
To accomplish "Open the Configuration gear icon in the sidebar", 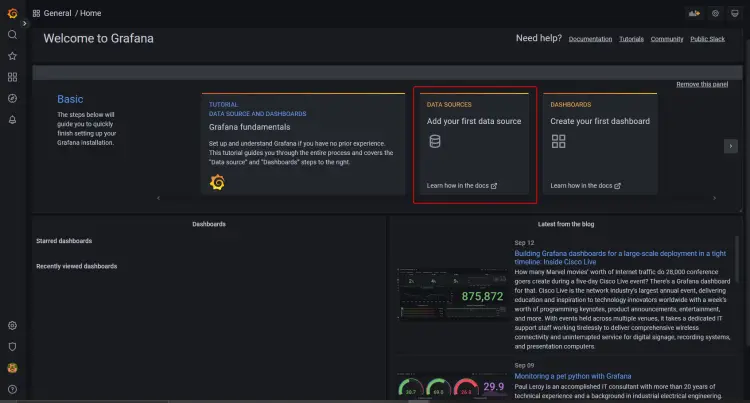I will click(x=12, y=326).
